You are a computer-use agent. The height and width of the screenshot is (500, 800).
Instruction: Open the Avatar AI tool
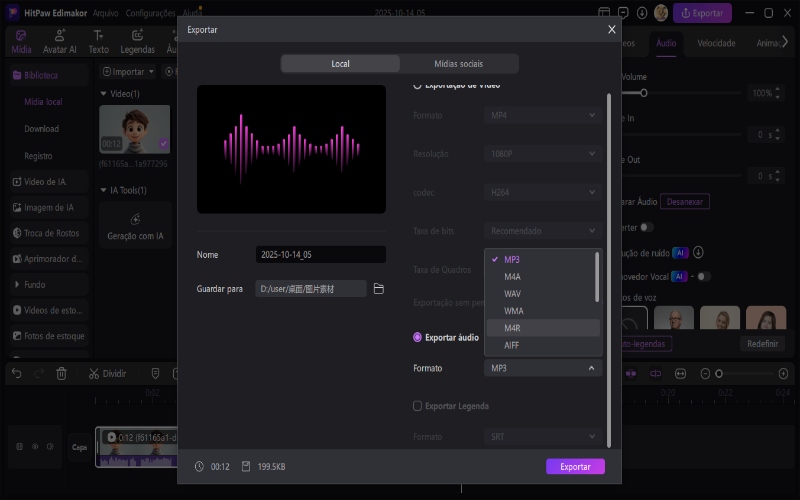[x=59, y=41]
